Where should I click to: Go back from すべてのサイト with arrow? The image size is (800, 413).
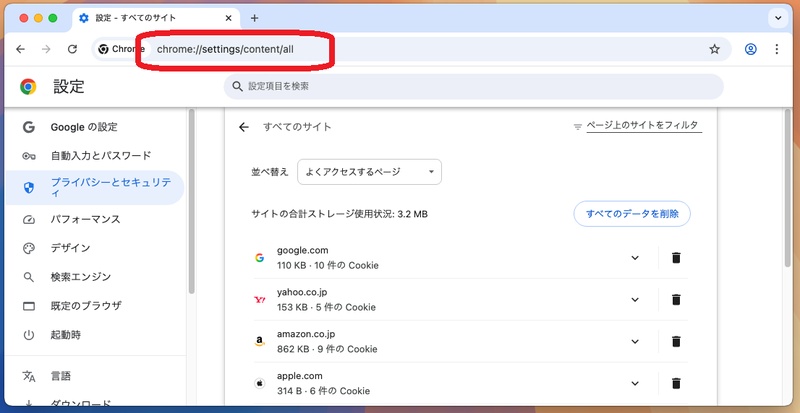click(x=244, y=127)
